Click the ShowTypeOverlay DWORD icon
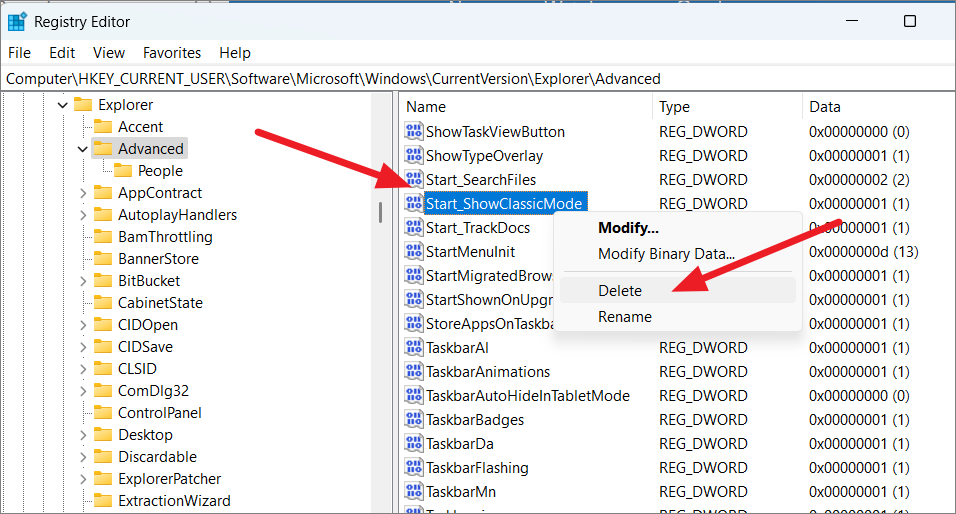 (414, 155)
